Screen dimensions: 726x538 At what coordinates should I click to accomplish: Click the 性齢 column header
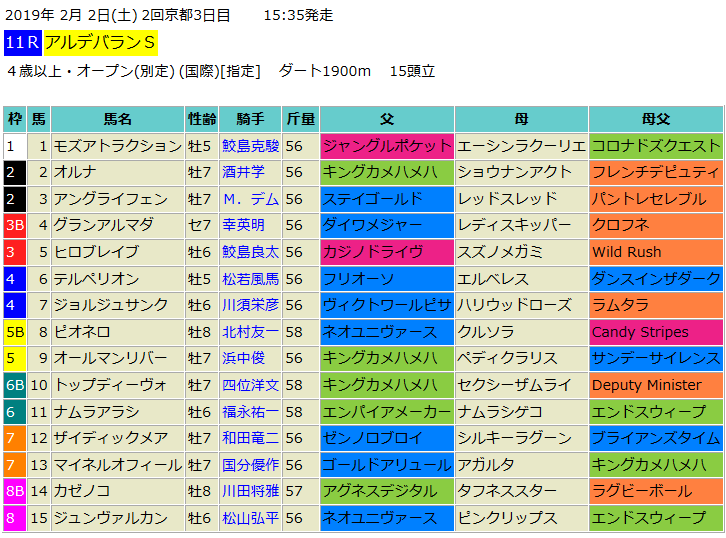coord(202,119)
